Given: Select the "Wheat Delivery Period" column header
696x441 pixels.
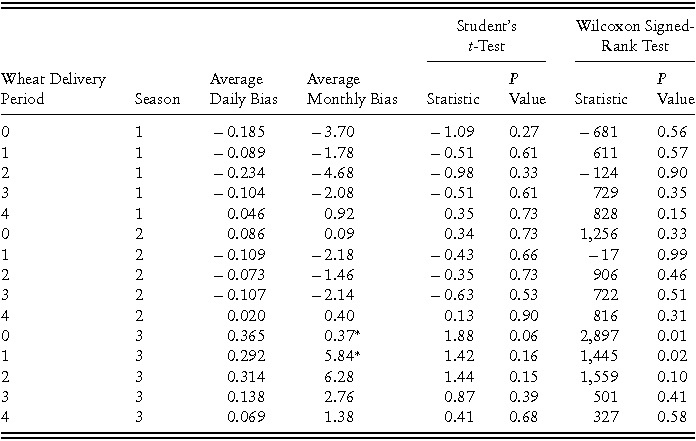Looking at the screenshot, I should tap(53, 89).
